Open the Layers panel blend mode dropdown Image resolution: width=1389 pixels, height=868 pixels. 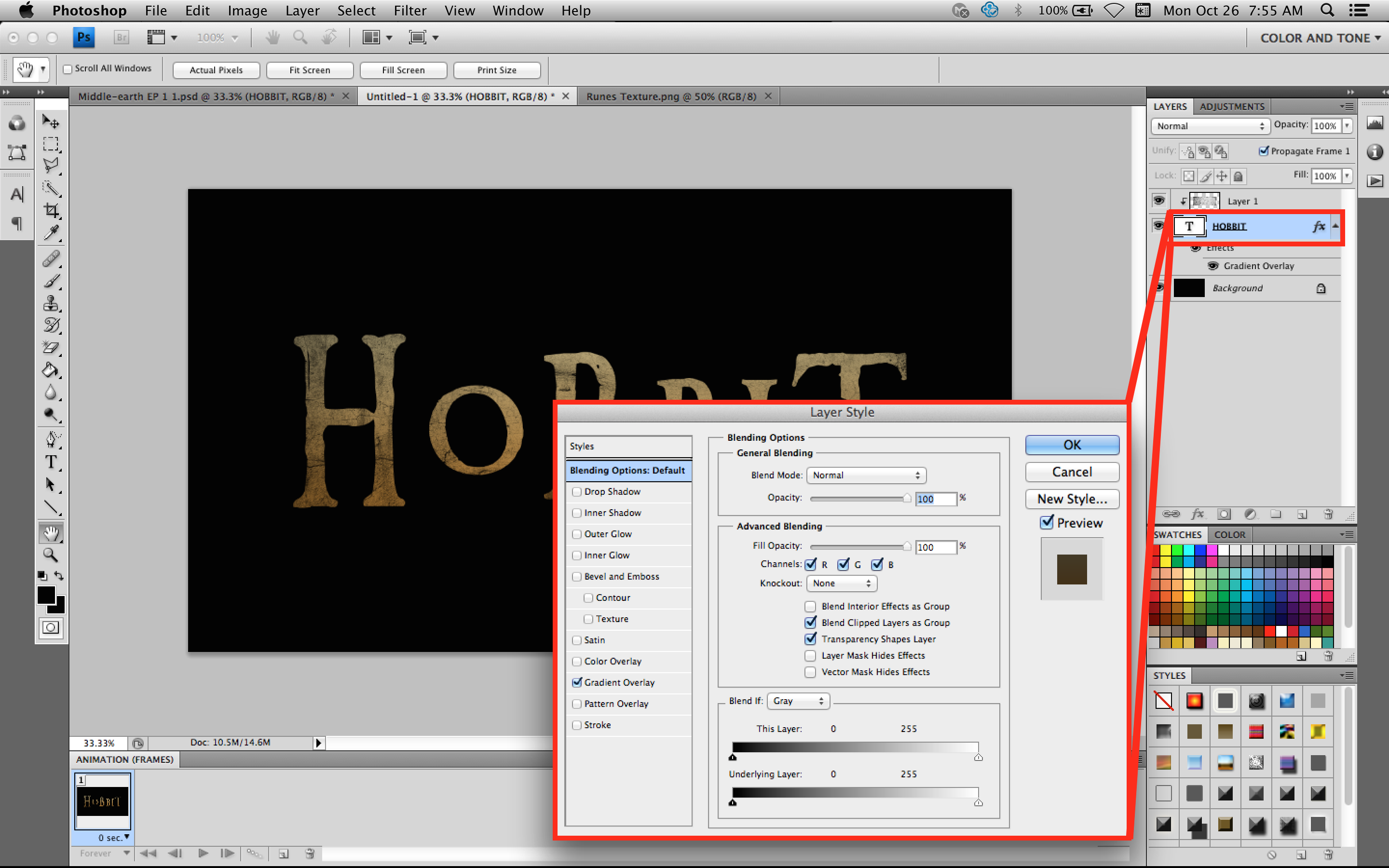tap(1210, 126)
